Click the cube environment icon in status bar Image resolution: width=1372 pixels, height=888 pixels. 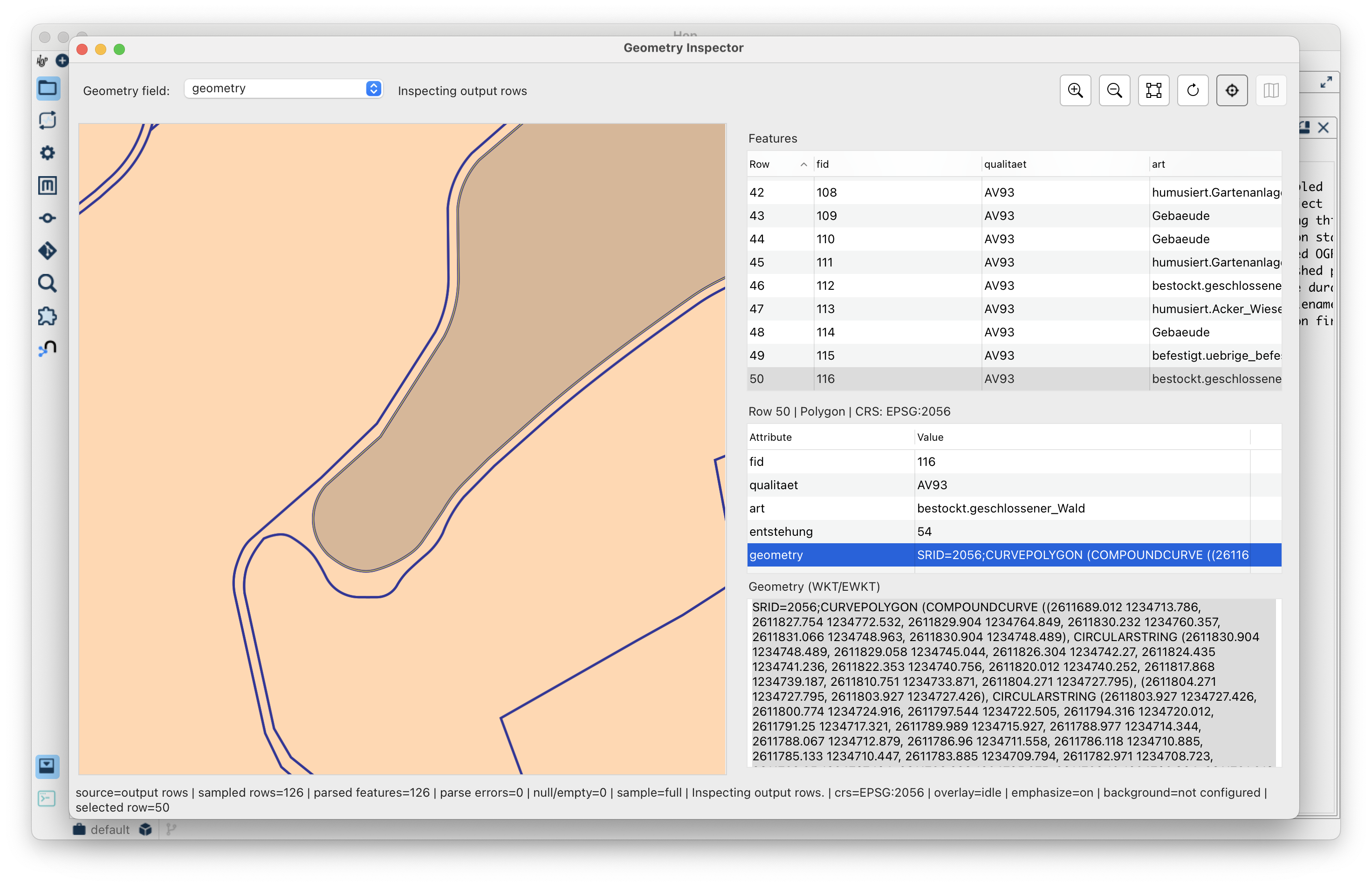pyautogui.click(x=145, y=829)
